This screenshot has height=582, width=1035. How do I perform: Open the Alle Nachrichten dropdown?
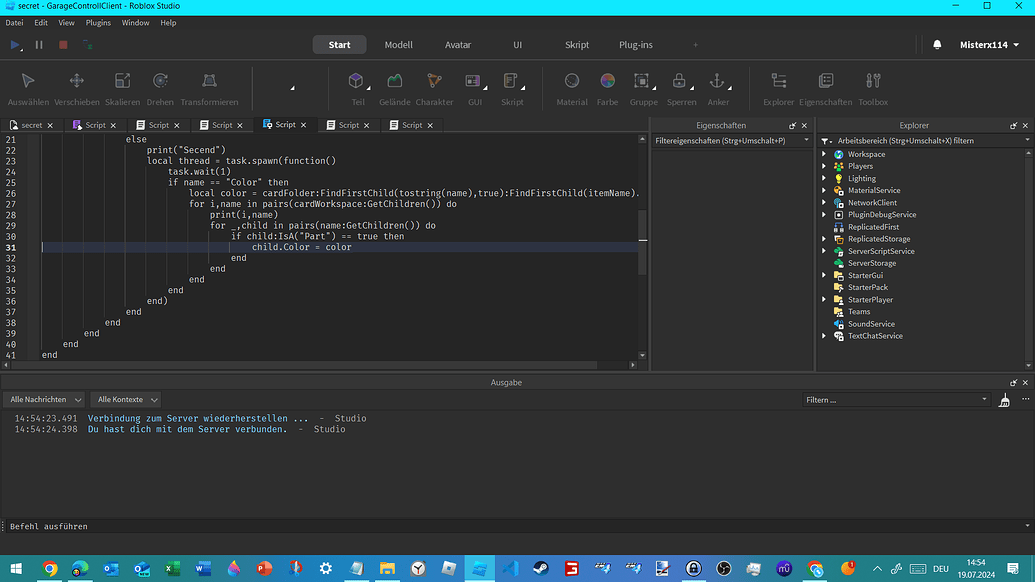coord(44,399)
